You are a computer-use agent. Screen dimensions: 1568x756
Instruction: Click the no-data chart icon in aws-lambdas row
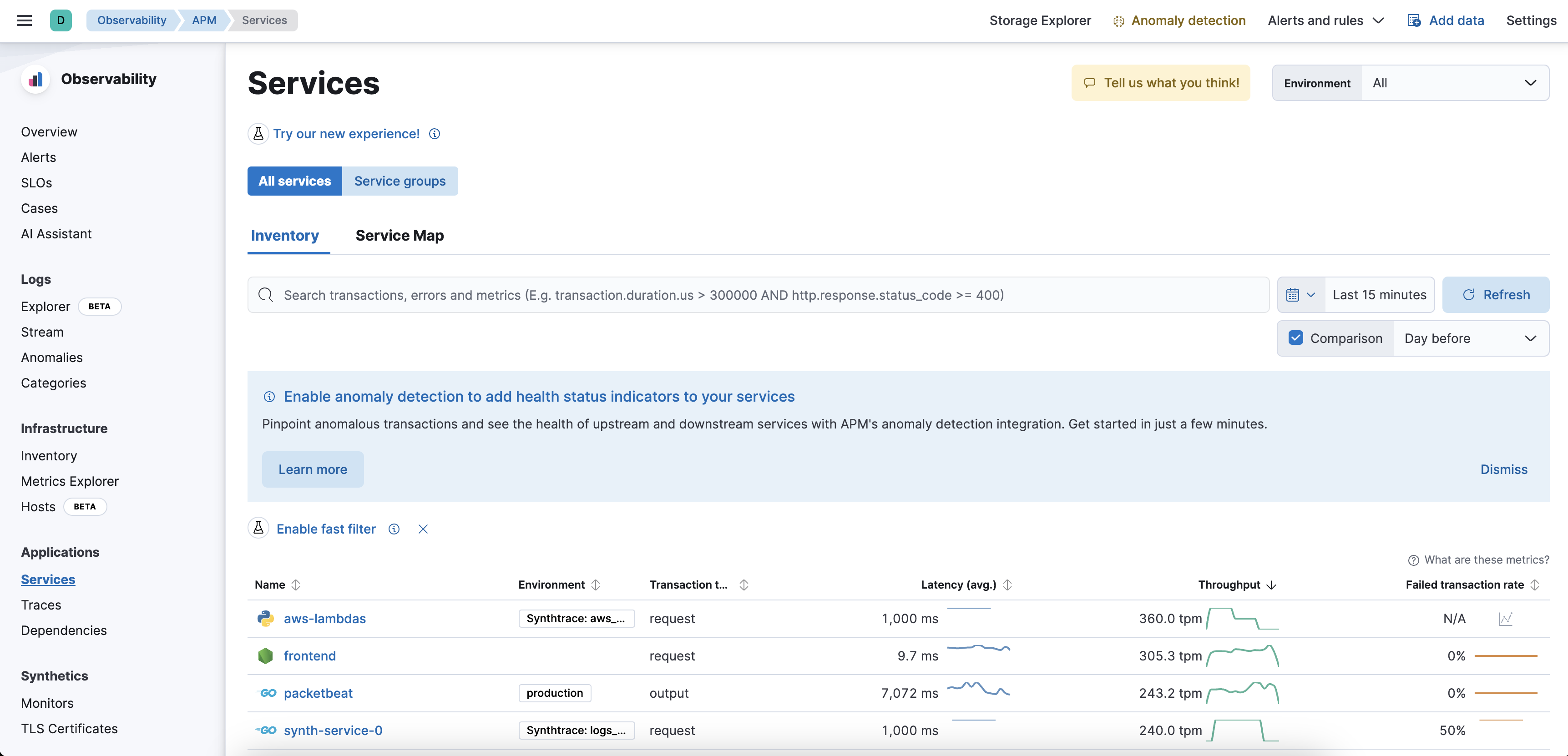coord(1505,619)
